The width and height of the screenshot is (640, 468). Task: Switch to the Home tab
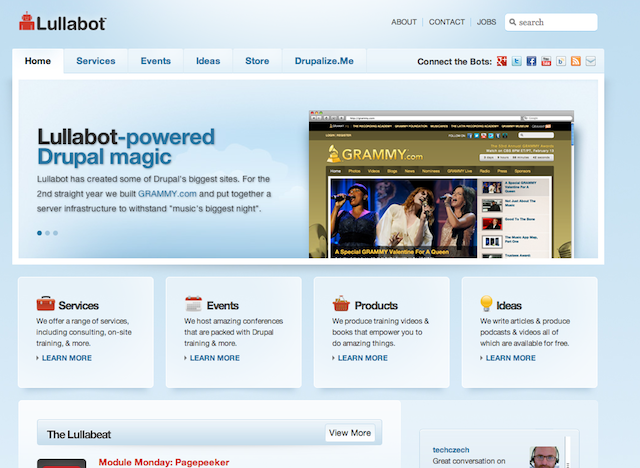(x=38, y=61)
